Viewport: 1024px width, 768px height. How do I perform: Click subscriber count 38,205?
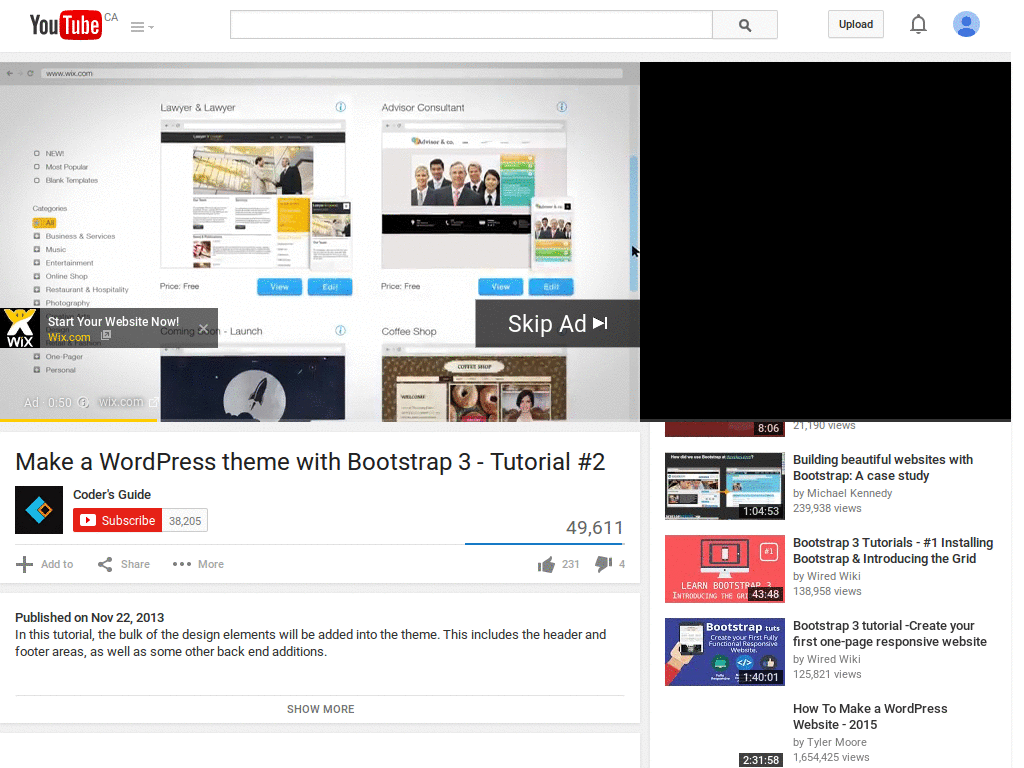(185, 520)
